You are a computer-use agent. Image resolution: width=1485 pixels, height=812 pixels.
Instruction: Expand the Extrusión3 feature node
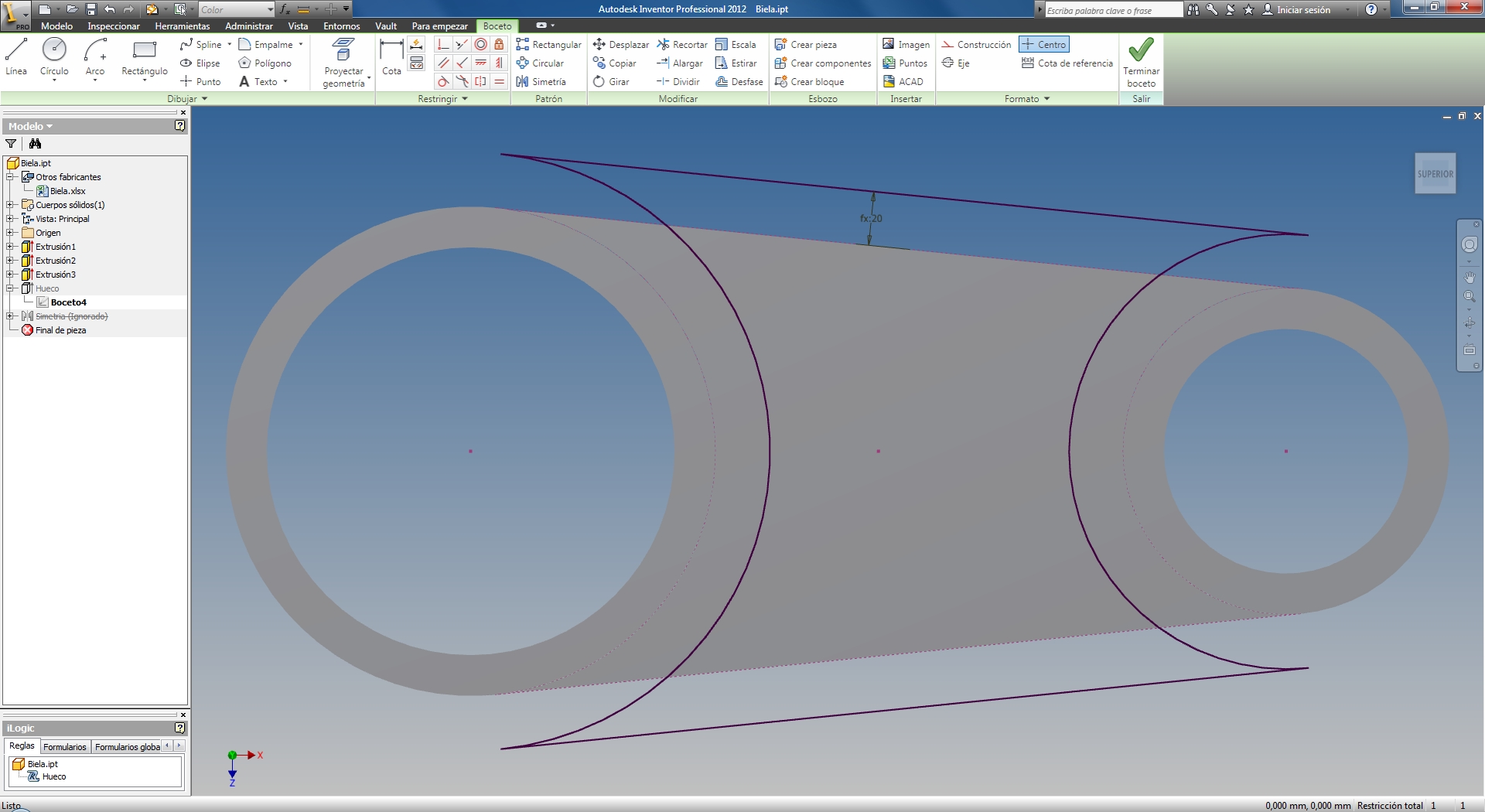[x=11, y=275]
